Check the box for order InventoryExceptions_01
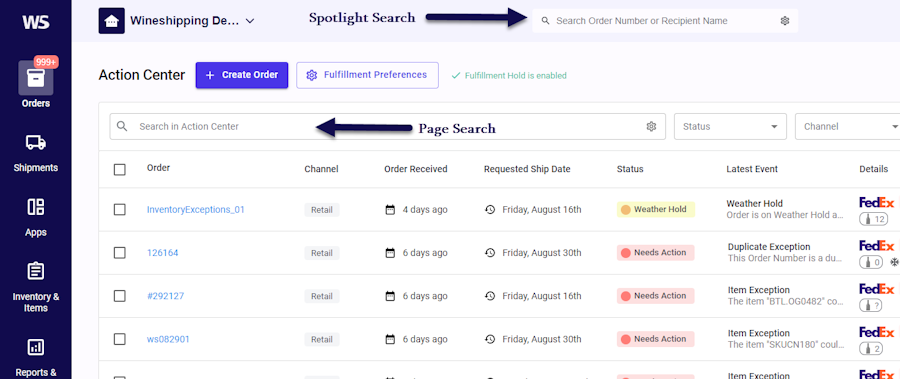This screenshot has height=379, width=900. coord(119,210)
